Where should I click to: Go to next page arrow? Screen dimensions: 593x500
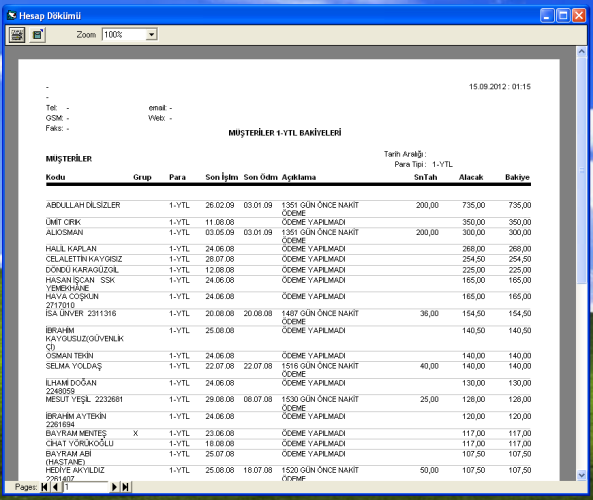coord(114,487)
